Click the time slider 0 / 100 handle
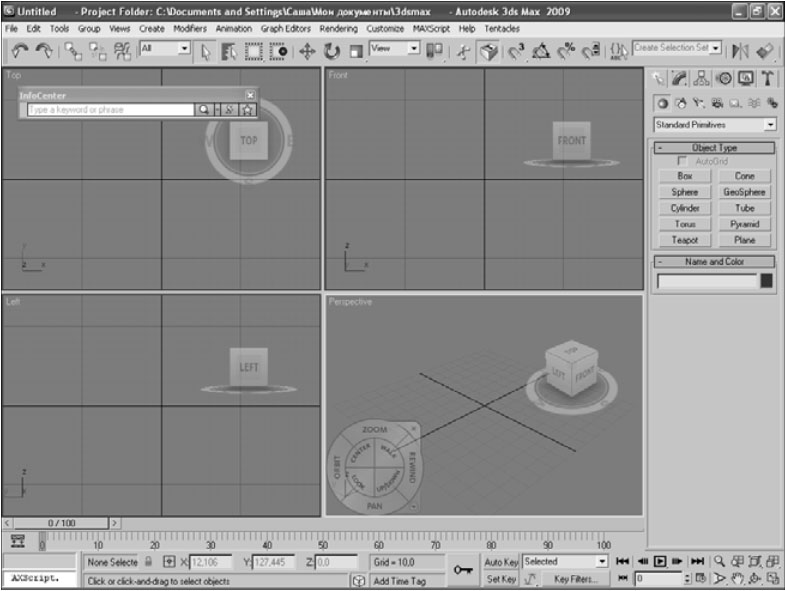This screenshot has width=787, height=591. pos(61,523)
